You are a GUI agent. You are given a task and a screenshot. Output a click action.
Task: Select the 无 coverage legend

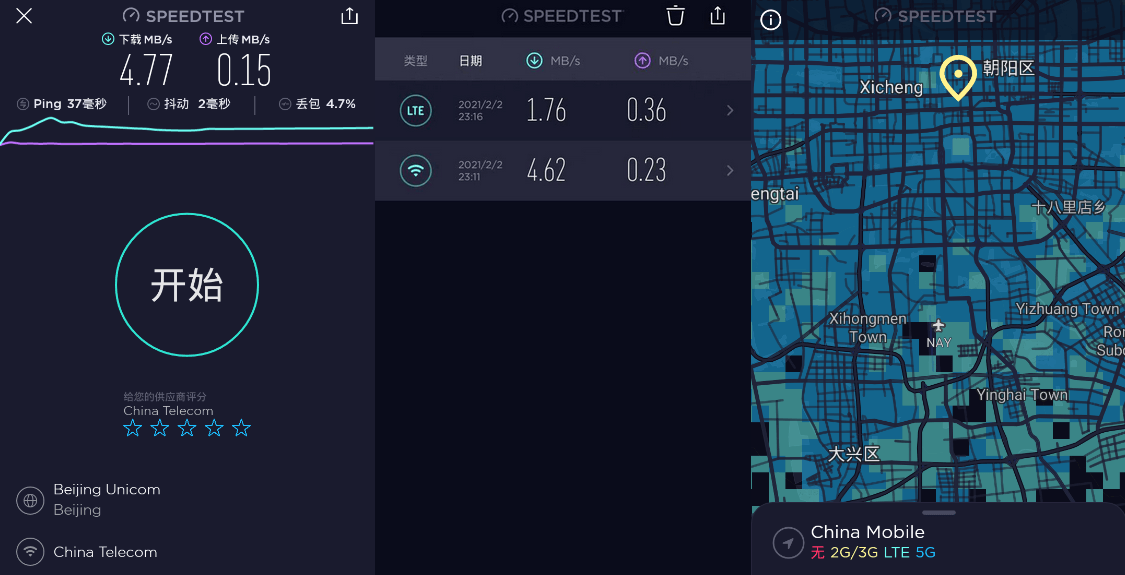pos(818,553)
